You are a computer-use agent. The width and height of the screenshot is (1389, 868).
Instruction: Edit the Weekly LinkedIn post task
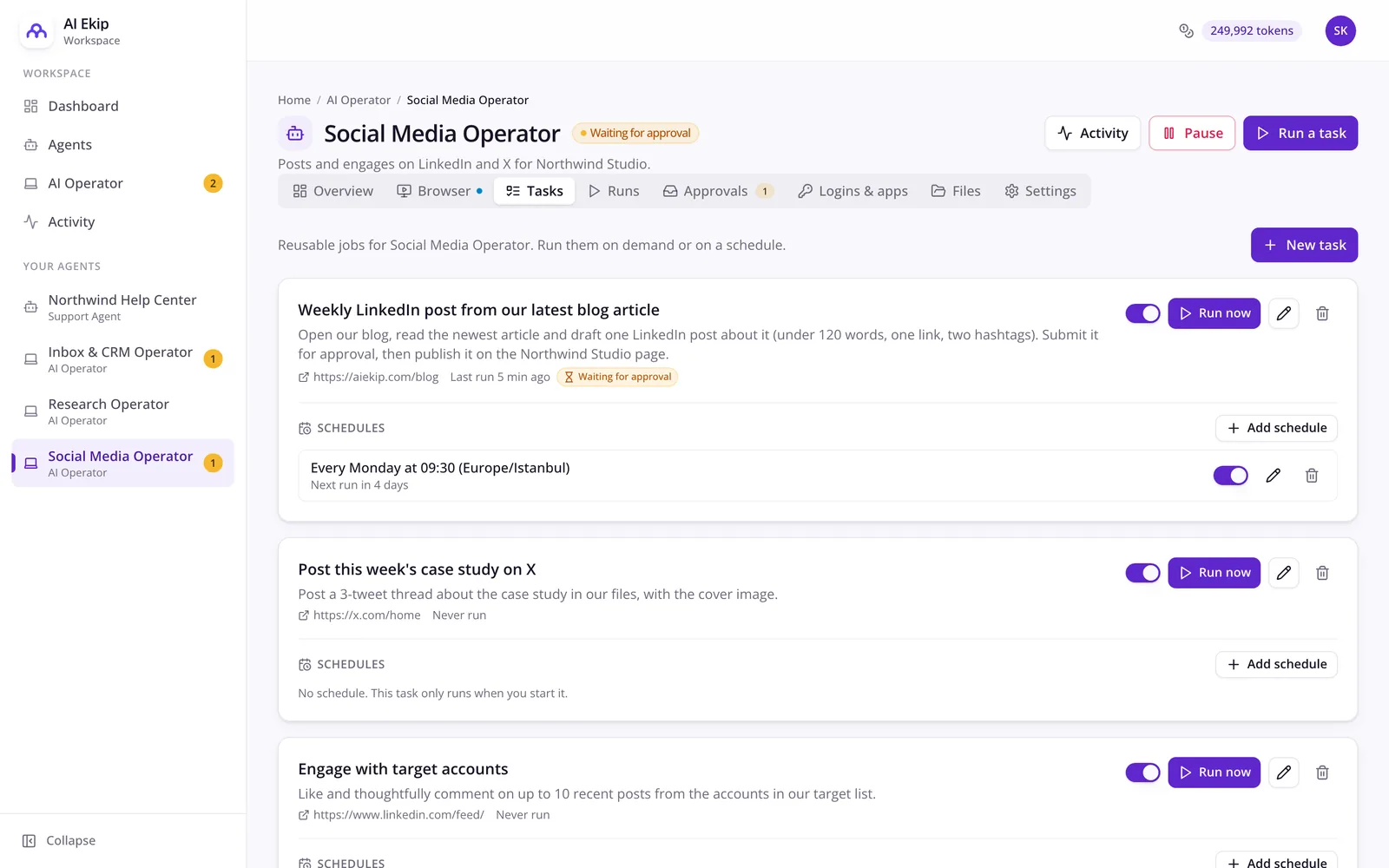pos(1284,313)
